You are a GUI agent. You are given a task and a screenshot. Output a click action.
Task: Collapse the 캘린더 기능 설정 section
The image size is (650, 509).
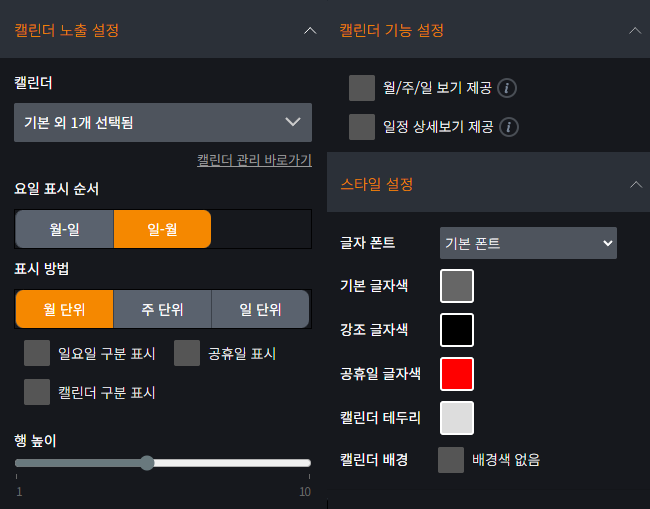pos(634,30)
